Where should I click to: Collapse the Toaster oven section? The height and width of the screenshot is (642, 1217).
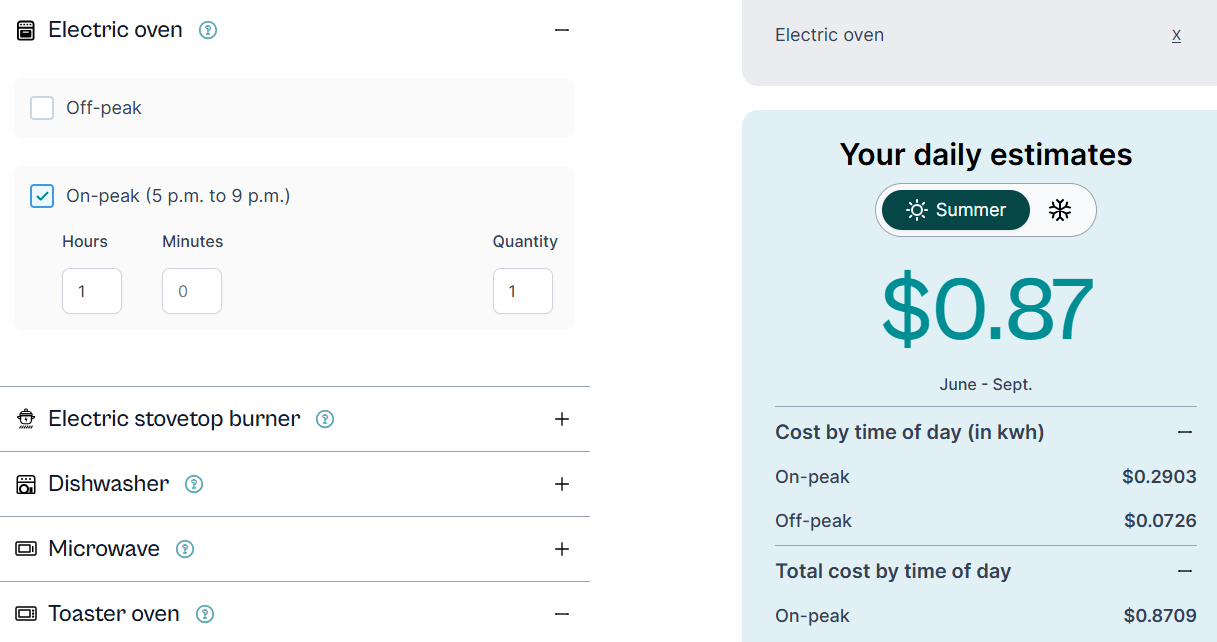(562, 614)
